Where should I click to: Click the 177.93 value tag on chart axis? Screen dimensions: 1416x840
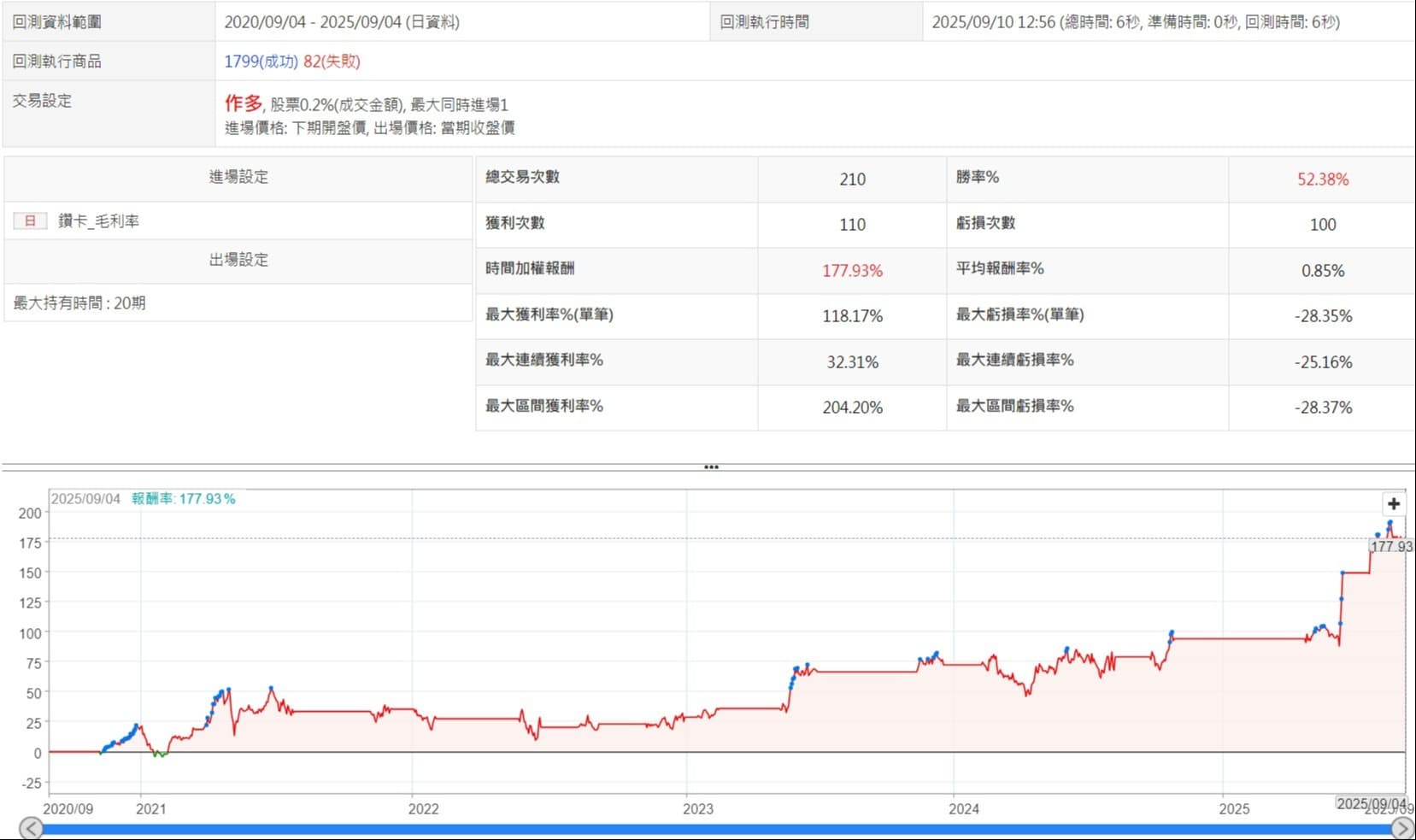tap(1391, 546)
